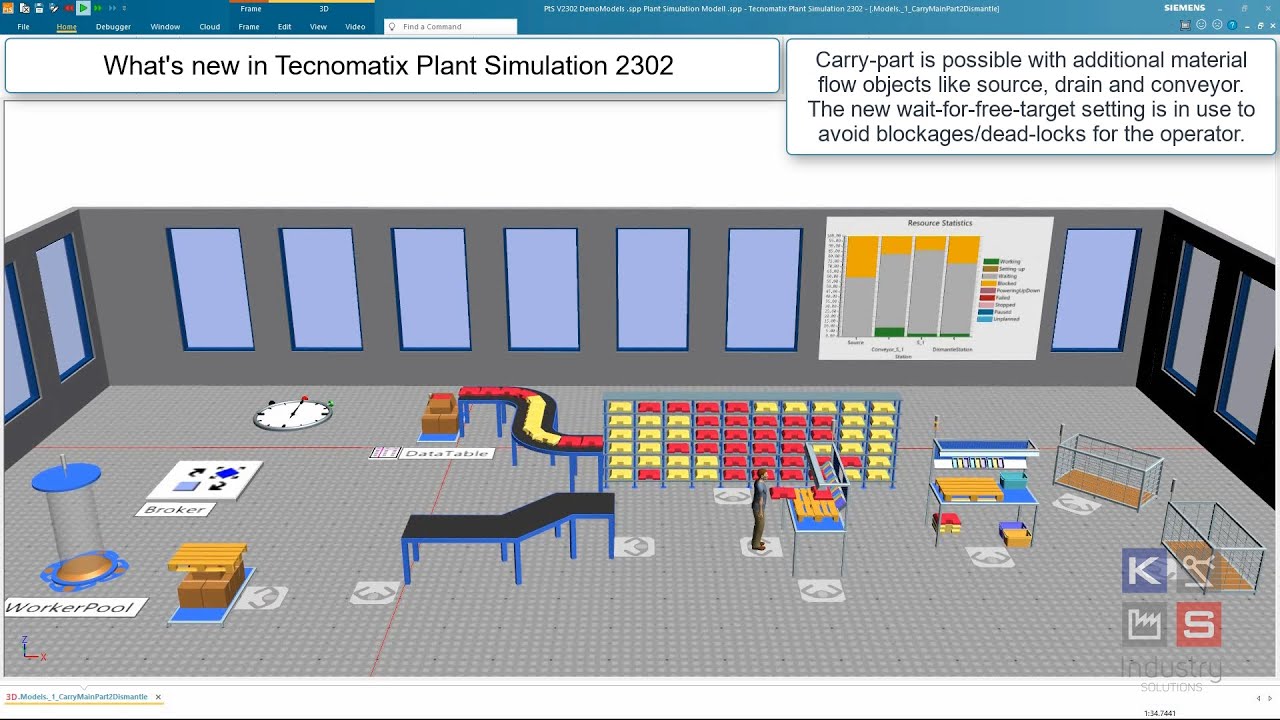
Task: Click the Broker label
Action: (174, 509)
